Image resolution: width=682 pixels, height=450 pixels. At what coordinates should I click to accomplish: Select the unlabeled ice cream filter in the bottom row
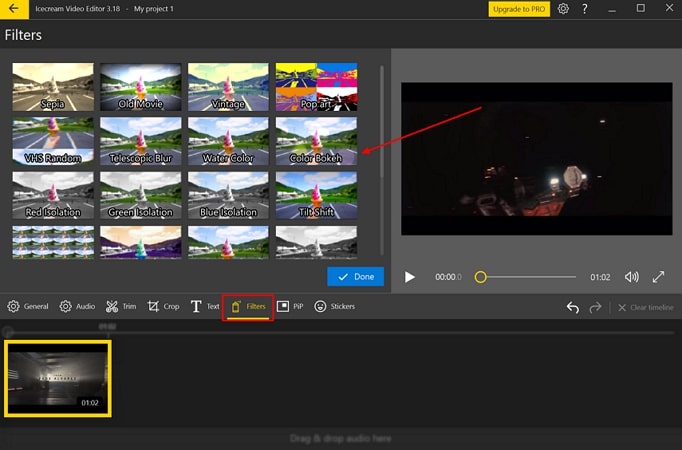tap(228, 242)
